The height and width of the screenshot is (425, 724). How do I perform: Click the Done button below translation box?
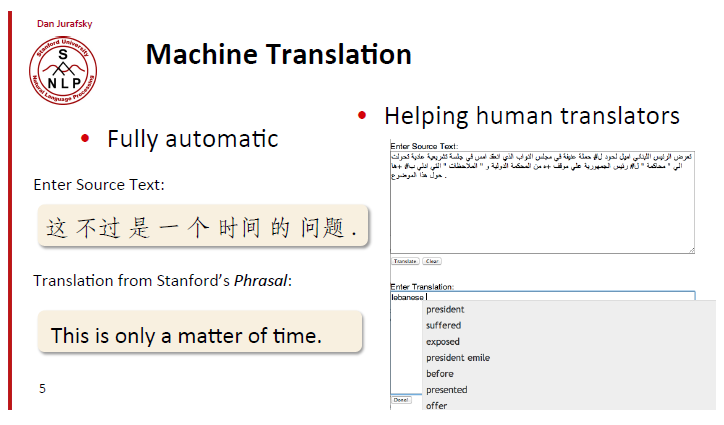[x=400, y=399]
